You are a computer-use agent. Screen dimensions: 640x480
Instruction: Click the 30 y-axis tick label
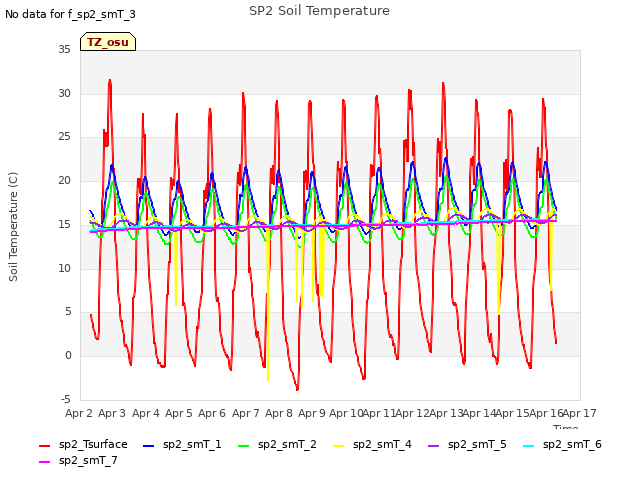64,93
